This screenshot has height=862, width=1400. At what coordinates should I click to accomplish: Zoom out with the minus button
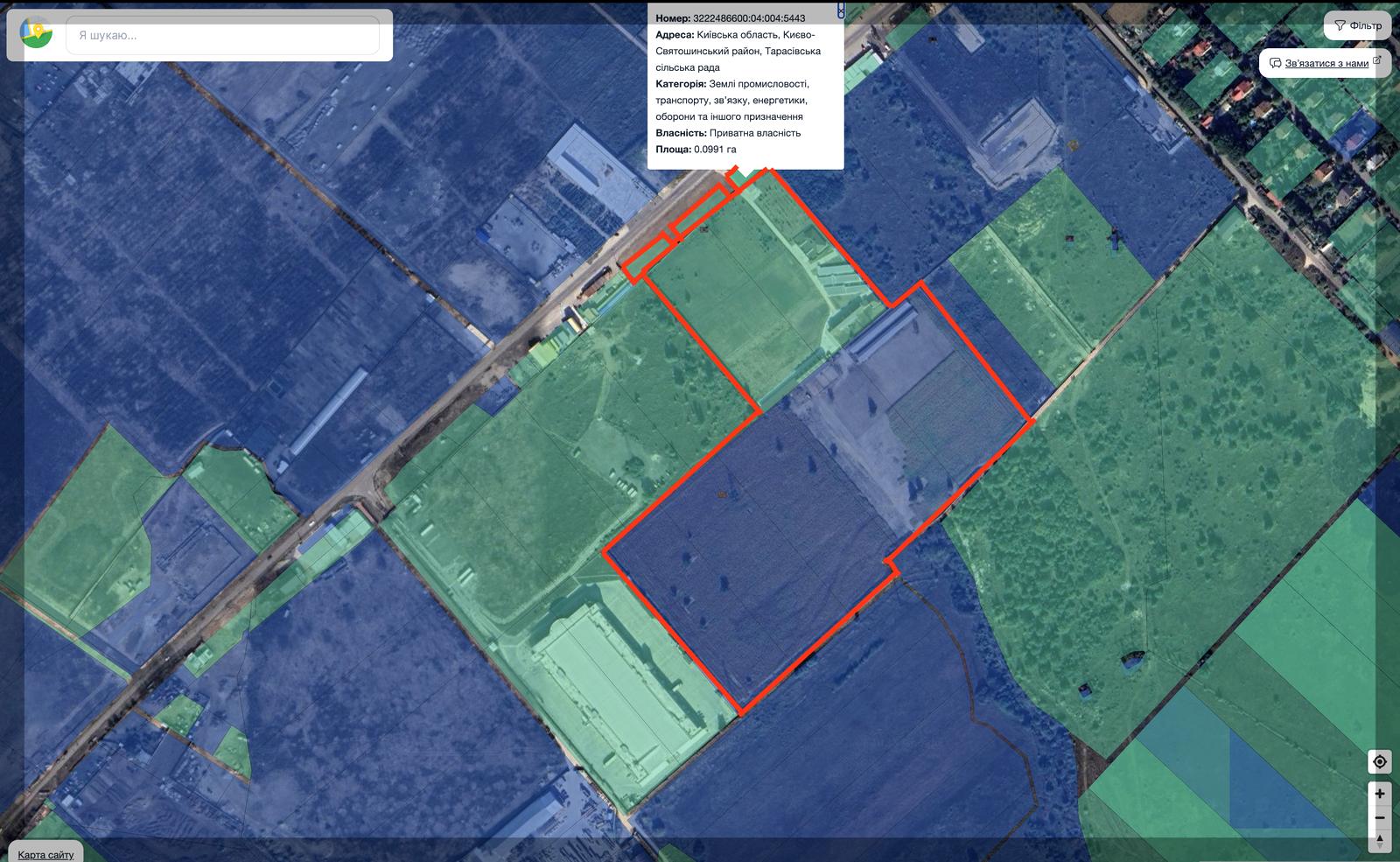tap(1379, 817)
